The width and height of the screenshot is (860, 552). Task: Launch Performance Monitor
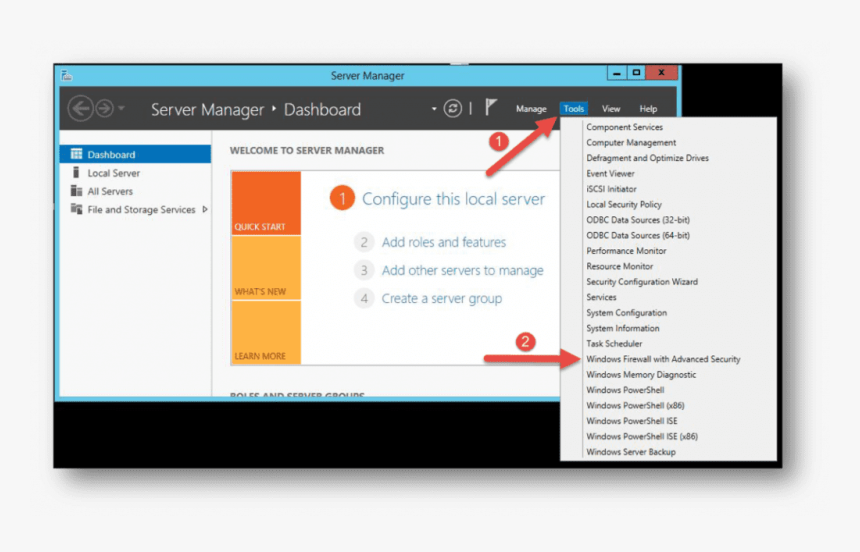click(x=626, y=251)
